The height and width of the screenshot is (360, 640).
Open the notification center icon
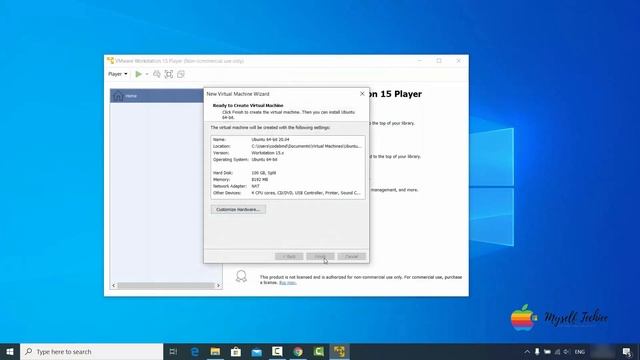click(627, 351)
